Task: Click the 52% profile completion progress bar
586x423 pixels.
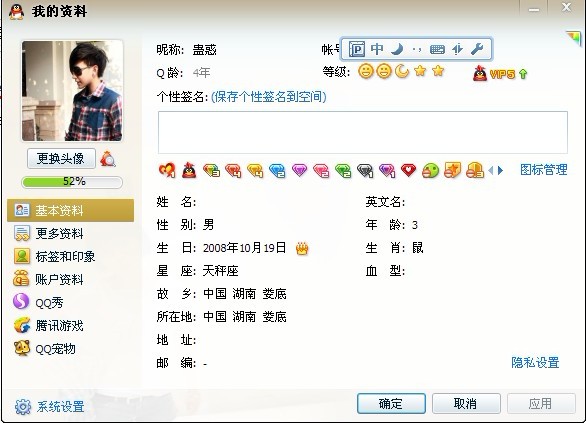Action: tap(72, 182)
